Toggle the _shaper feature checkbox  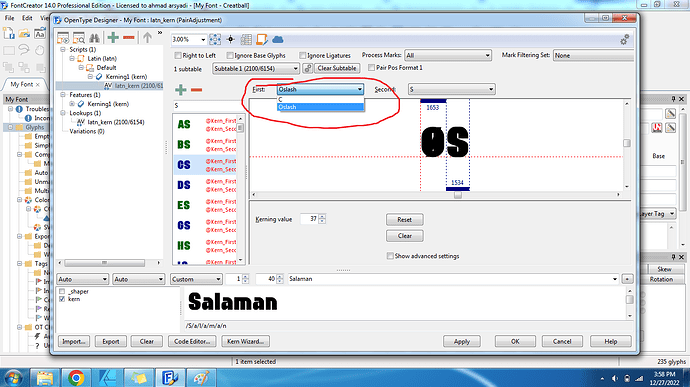[62, 291]
